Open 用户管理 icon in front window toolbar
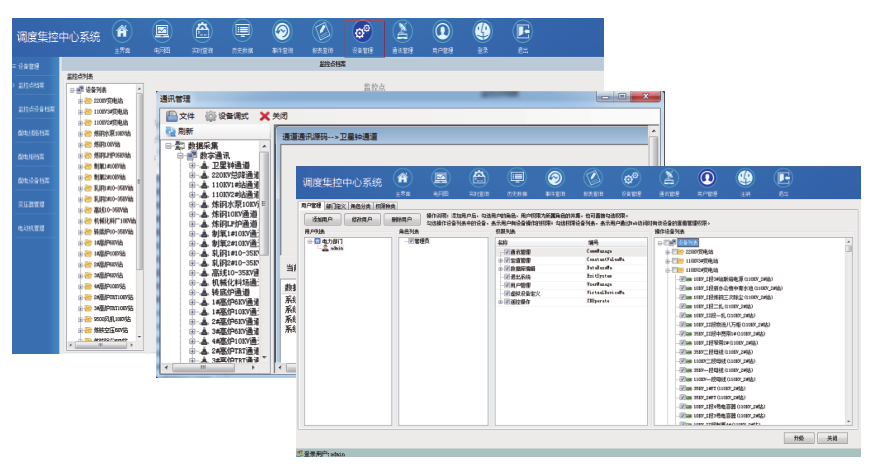 (x=706, y=178)
